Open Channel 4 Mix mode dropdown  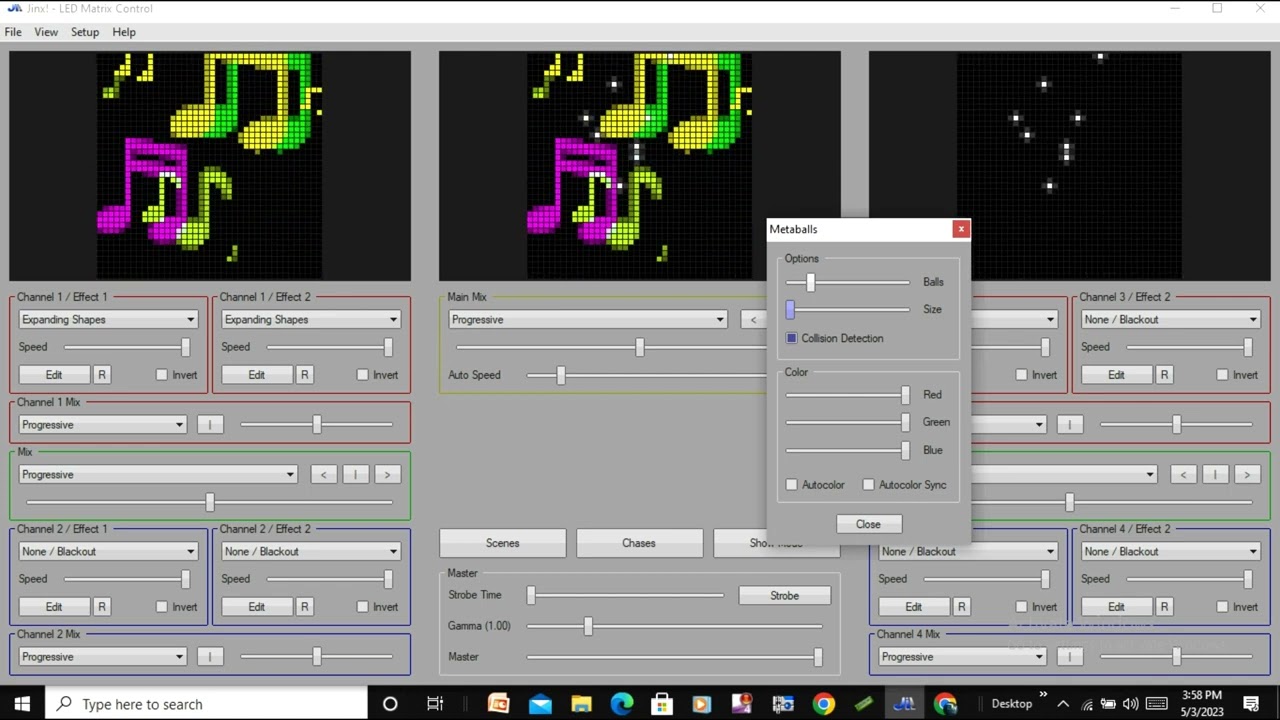pos(963,657)
